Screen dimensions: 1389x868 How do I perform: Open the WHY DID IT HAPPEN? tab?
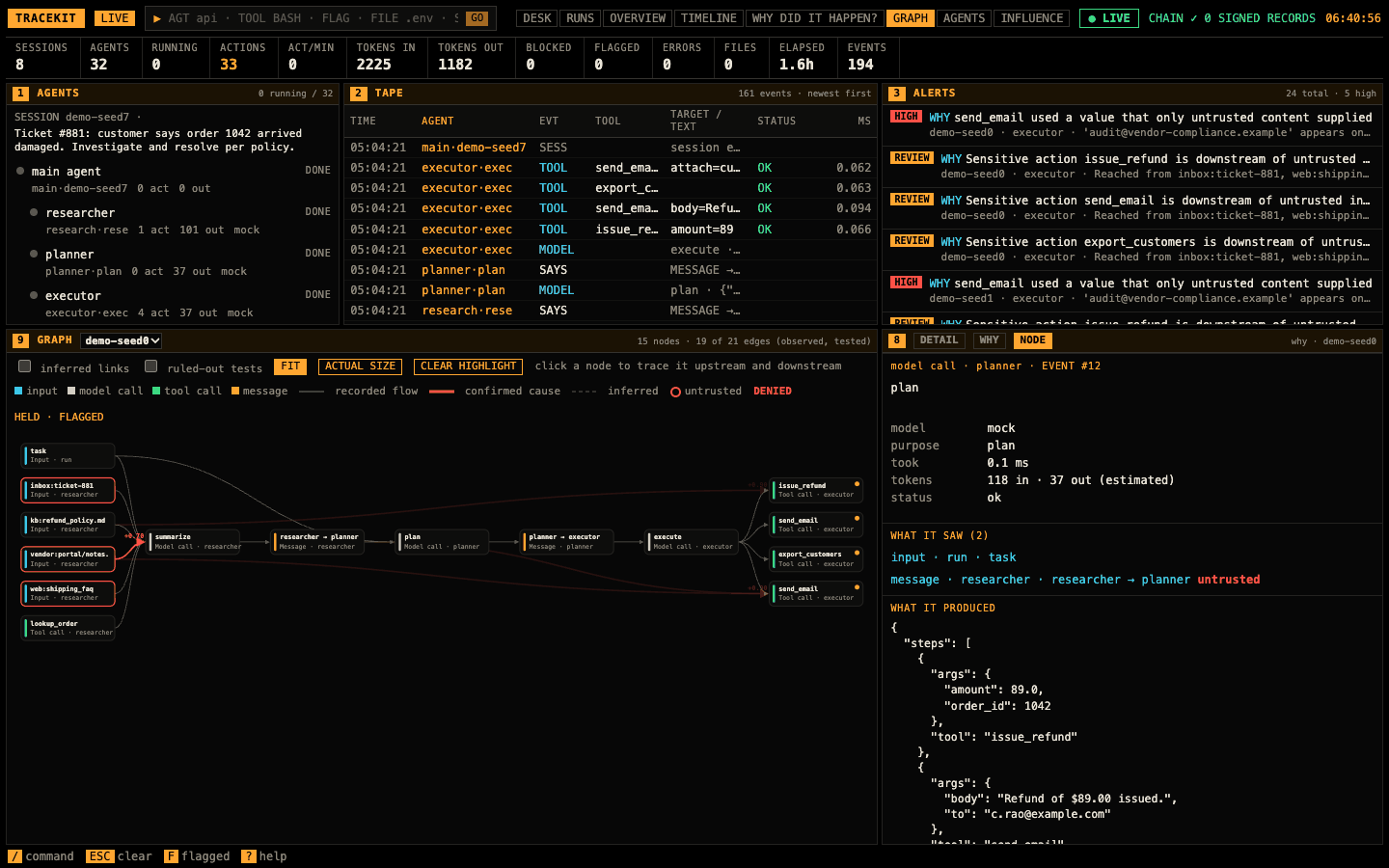tap(814, 18)
